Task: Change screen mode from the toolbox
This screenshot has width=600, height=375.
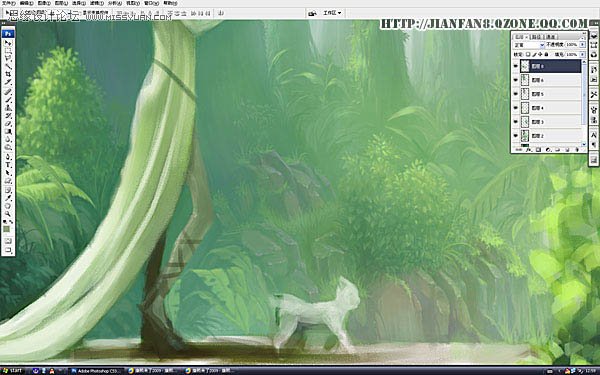Action: [8, 251]
